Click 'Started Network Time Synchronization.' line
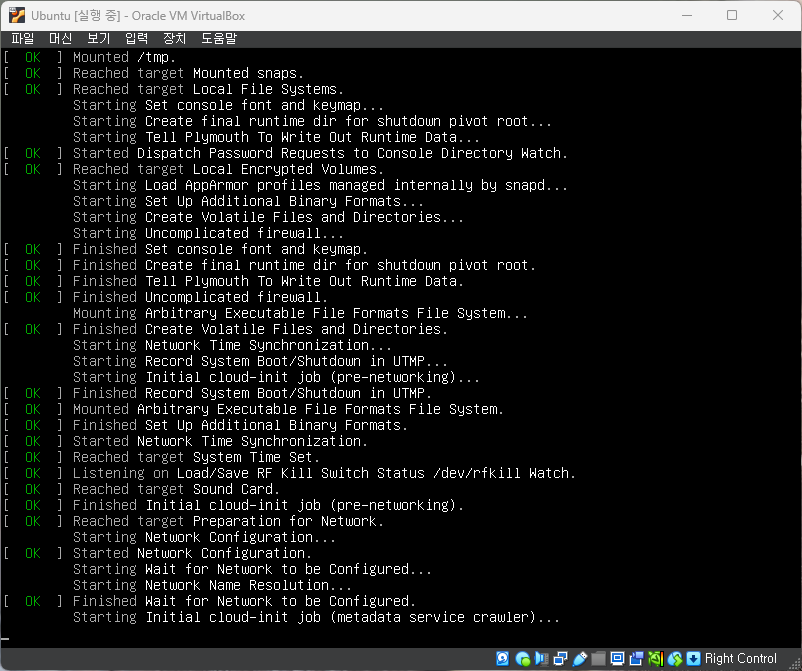 coord(220,441)
